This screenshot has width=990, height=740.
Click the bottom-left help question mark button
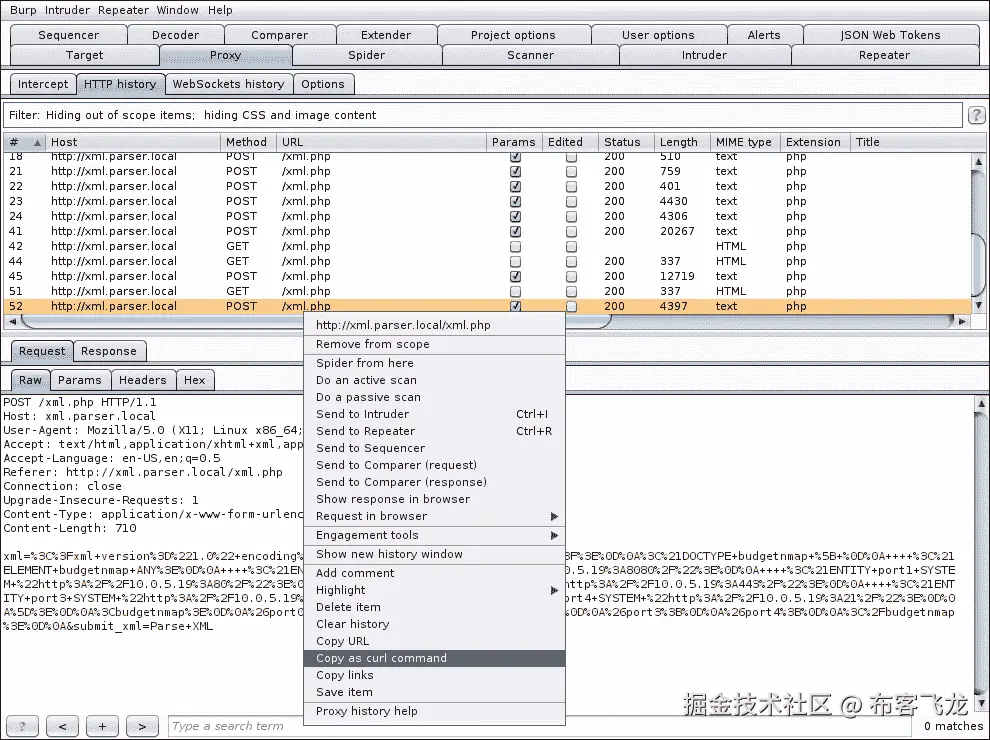pyautogui.click(x=22, y=726)
